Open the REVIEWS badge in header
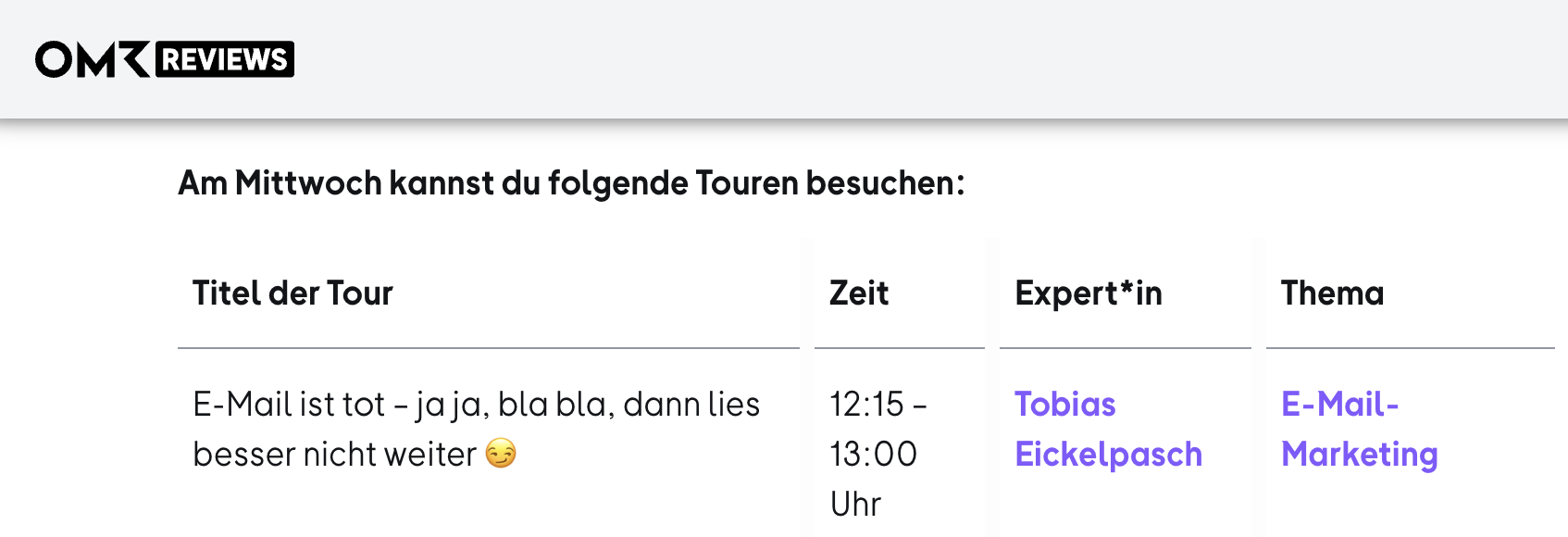This screenshot has width=1568, height=537. [x=225, y=59]
